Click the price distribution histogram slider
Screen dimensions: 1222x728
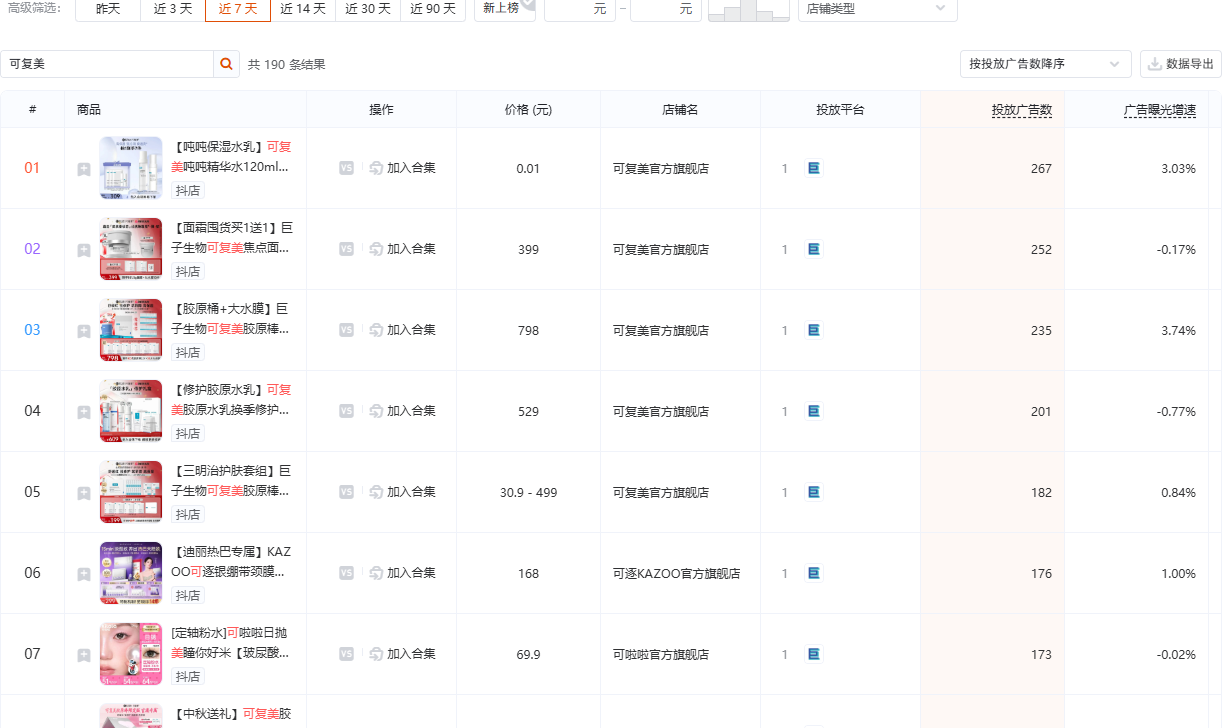pos(748,10)
